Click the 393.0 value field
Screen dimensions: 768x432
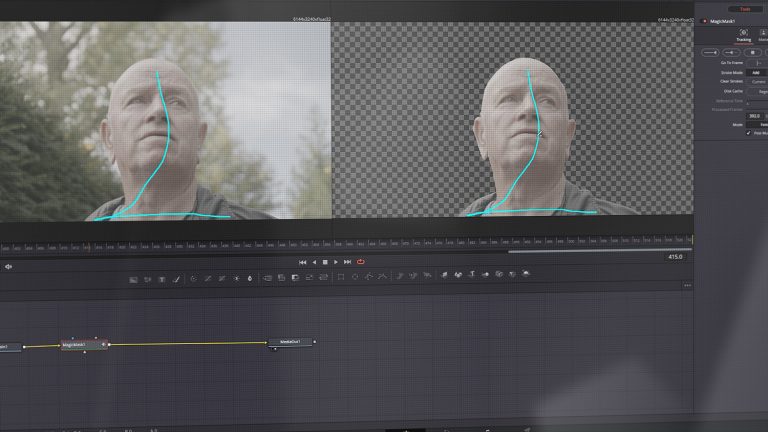tap(754, 116)
